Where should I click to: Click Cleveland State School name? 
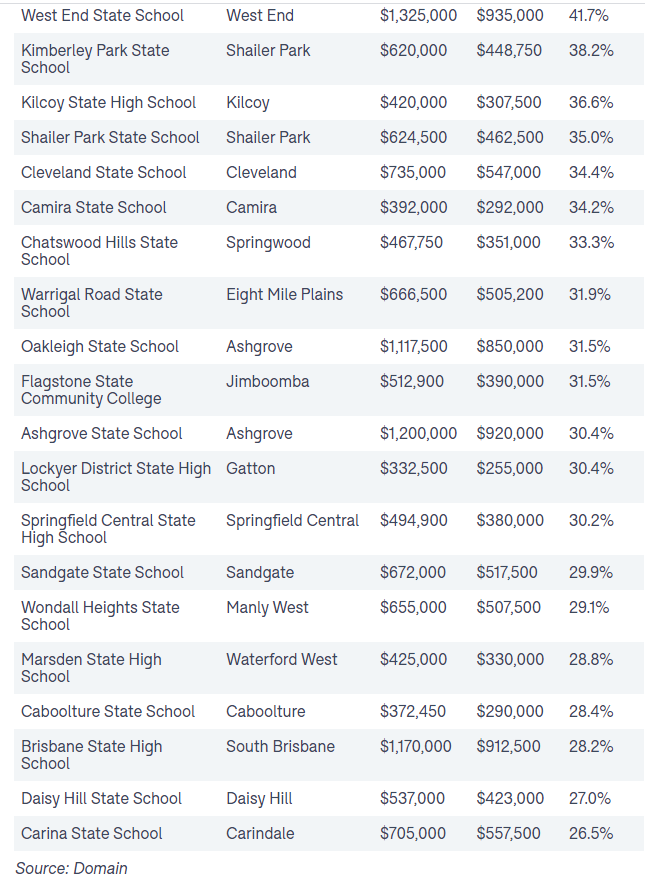(x=103, y=172)
